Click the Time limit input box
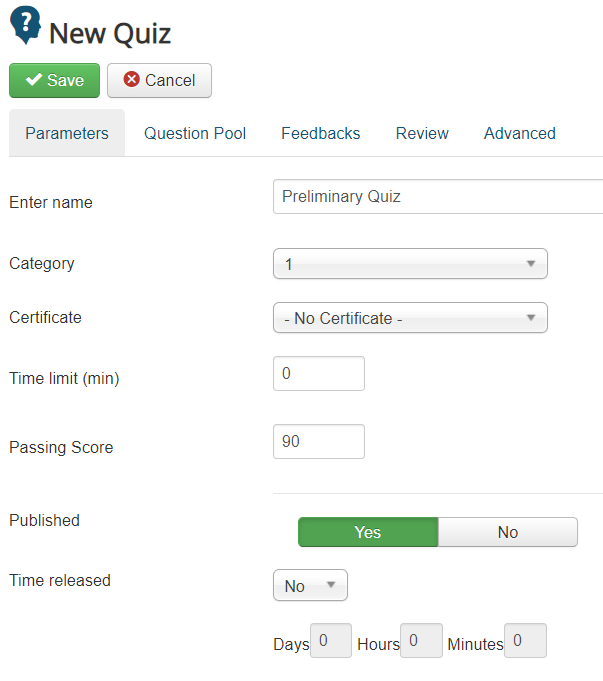The width and height of the screenshot is (603, 681). pyautogui.click(x=318, y=374)
